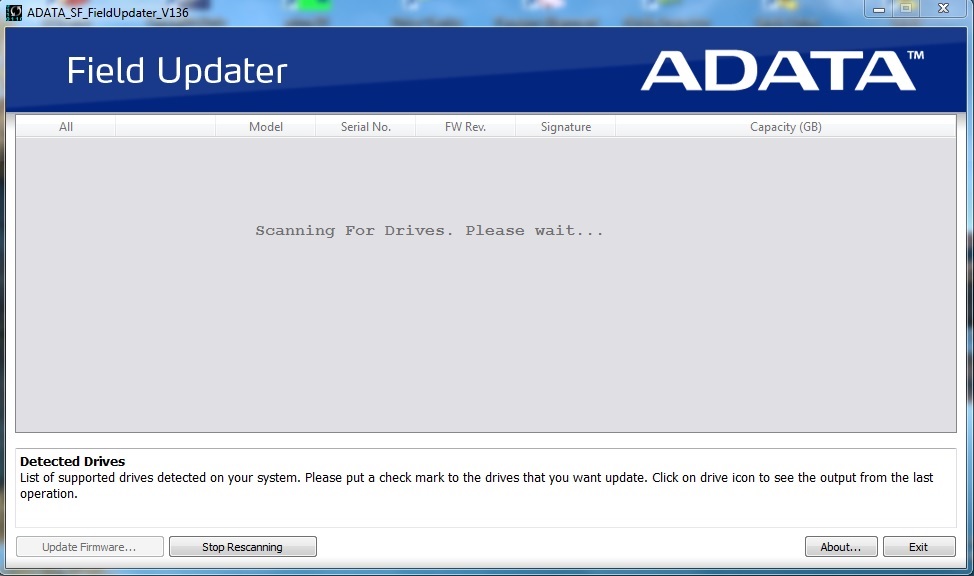974x576 pixels.
Task: Exit the Field Updater
Action: pos(919,547)
